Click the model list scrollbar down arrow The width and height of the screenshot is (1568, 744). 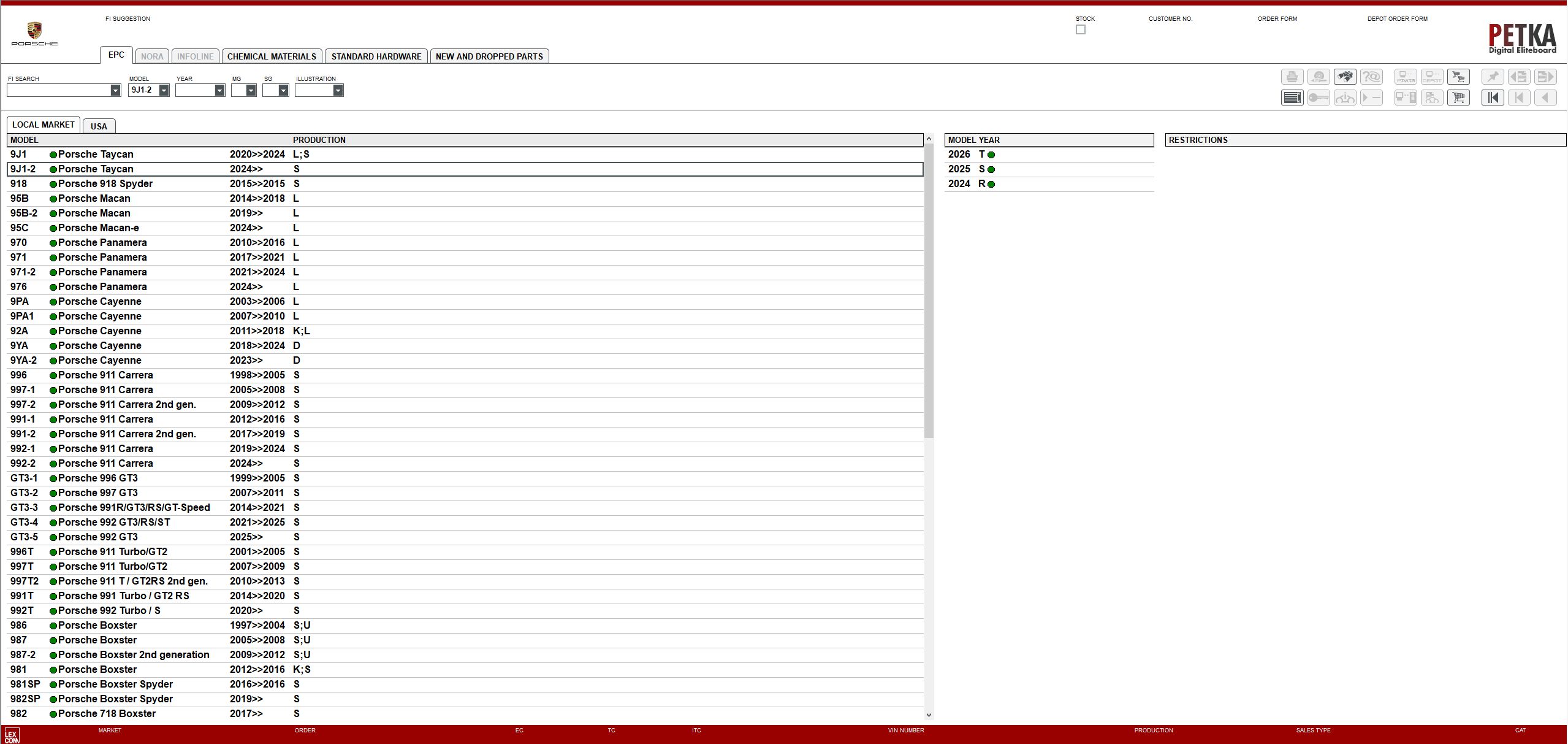click(929, 715)
